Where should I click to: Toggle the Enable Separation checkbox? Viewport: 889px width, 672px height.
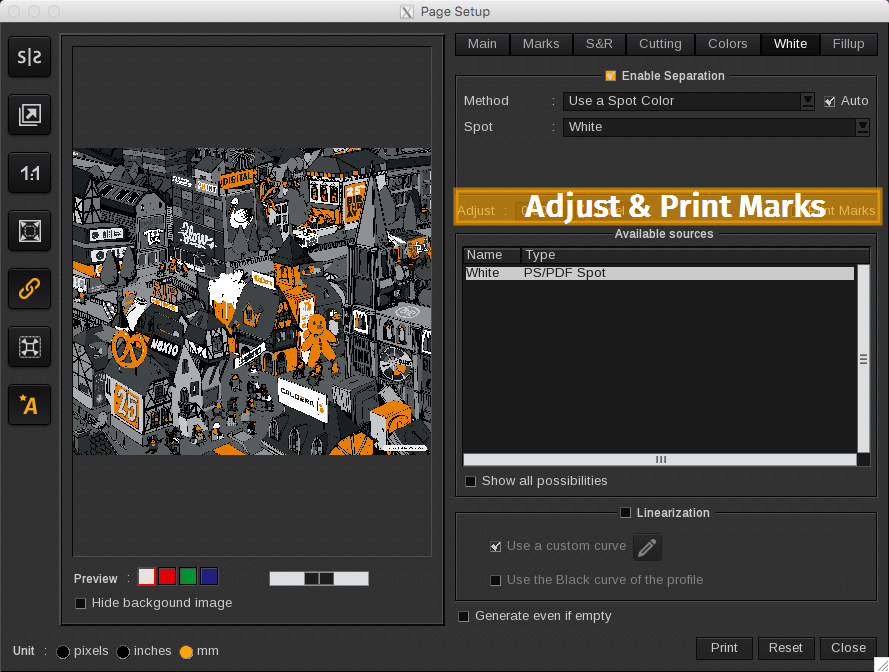pyautogui.click(x=611, y=76)
